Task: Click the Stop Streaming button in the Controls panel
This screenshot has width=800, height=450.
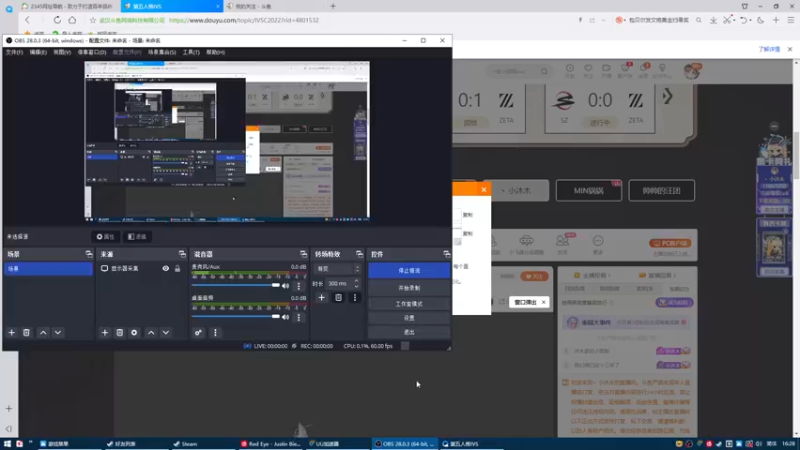Action: pos(409,270)
